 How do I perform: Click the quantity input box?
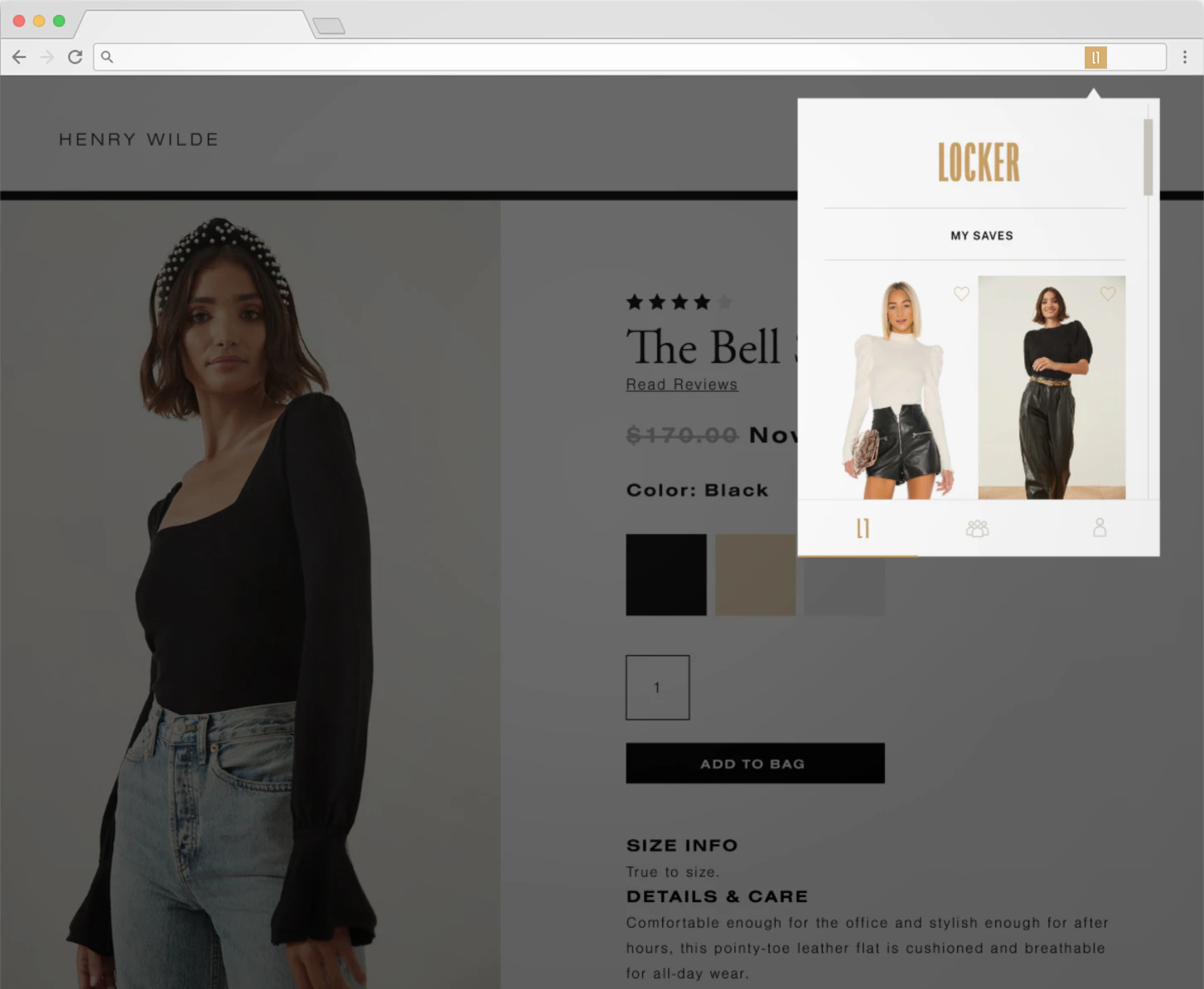tap(658, 687)
